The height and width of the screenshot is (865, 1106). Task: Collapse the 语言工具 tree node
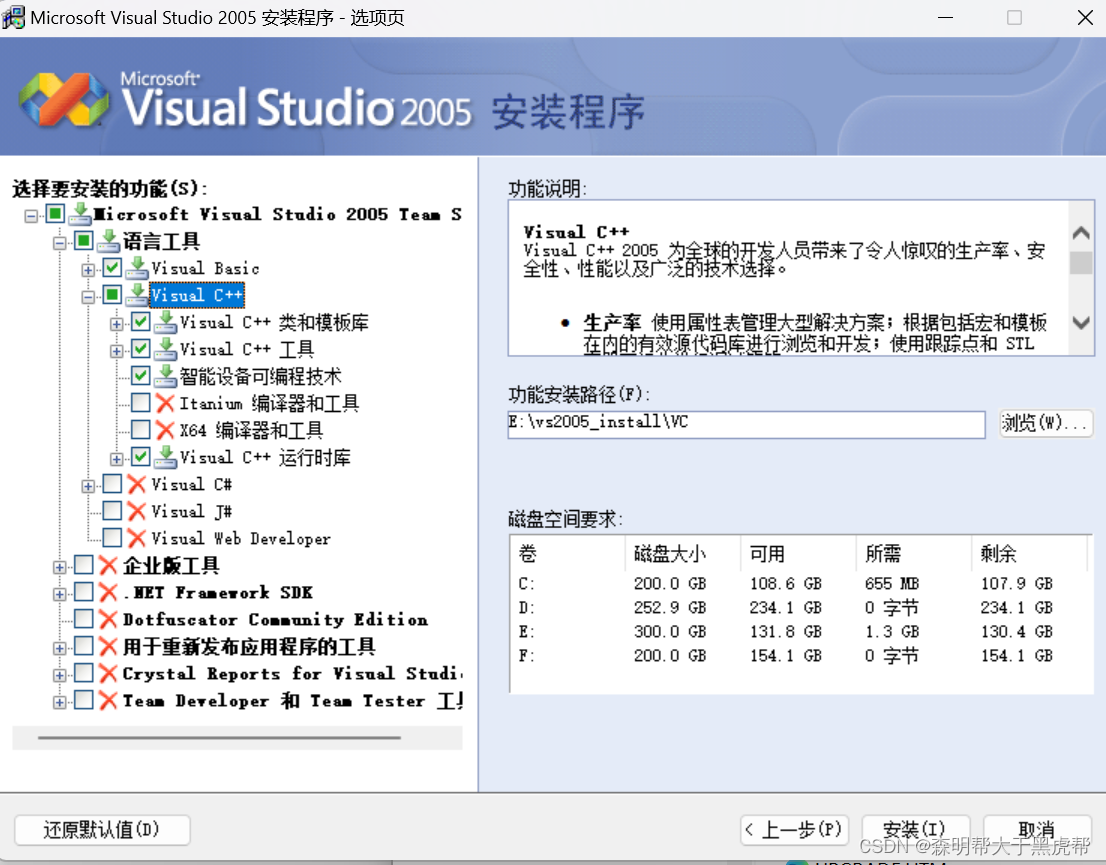coord(59,240)
